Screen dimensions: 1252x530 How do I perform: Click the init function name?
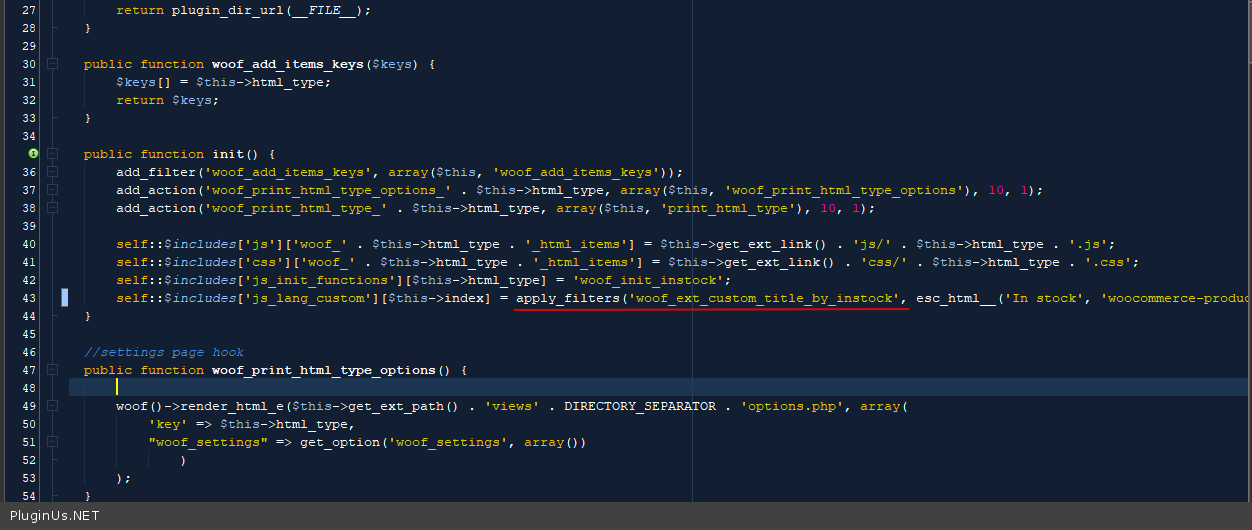point(227,154)
